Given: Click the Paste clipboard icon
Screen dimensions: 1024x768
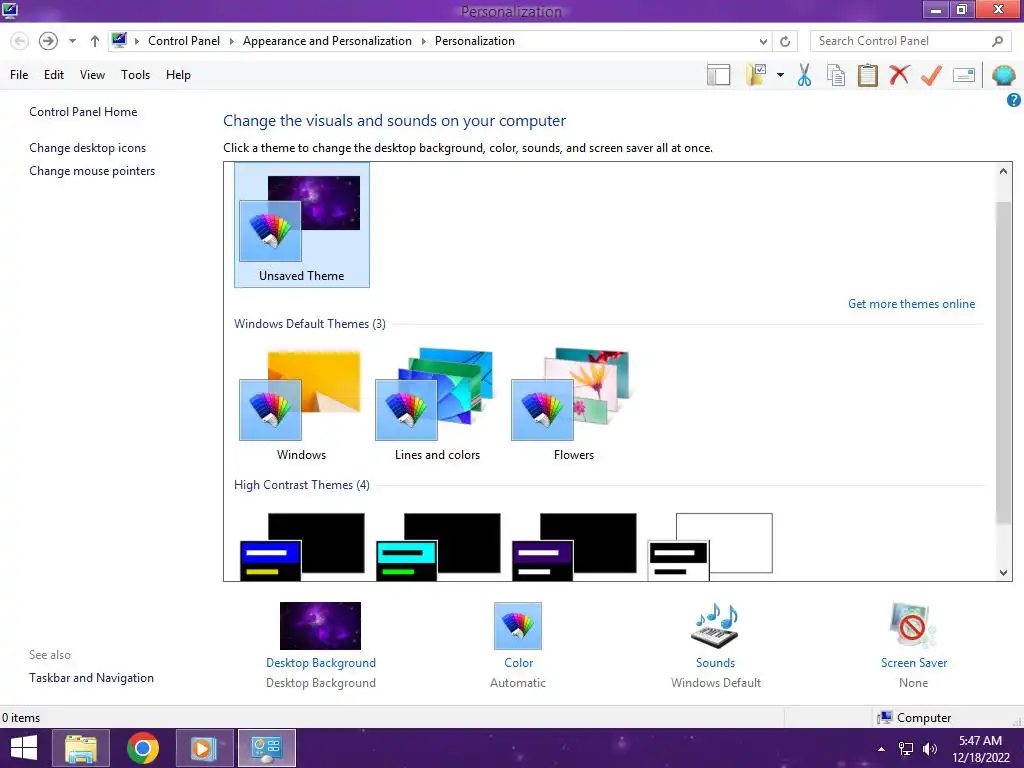Looking at the screenshot, I should tap(867, 75).
